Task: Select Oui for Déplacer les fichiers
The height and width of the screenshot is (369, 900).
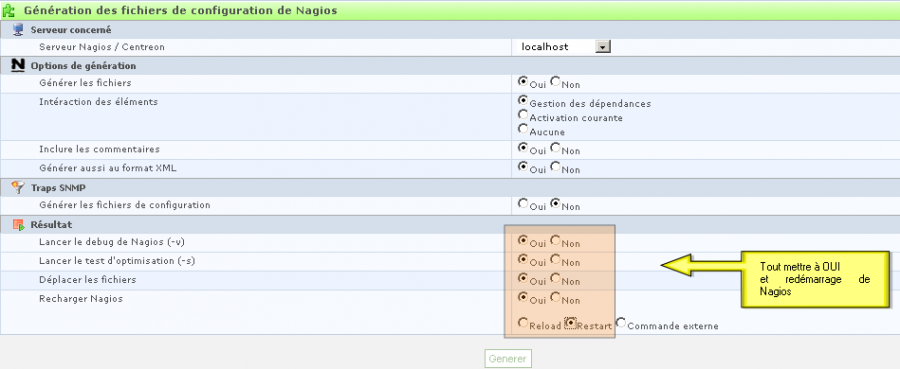Action: [x=522, y=278]
